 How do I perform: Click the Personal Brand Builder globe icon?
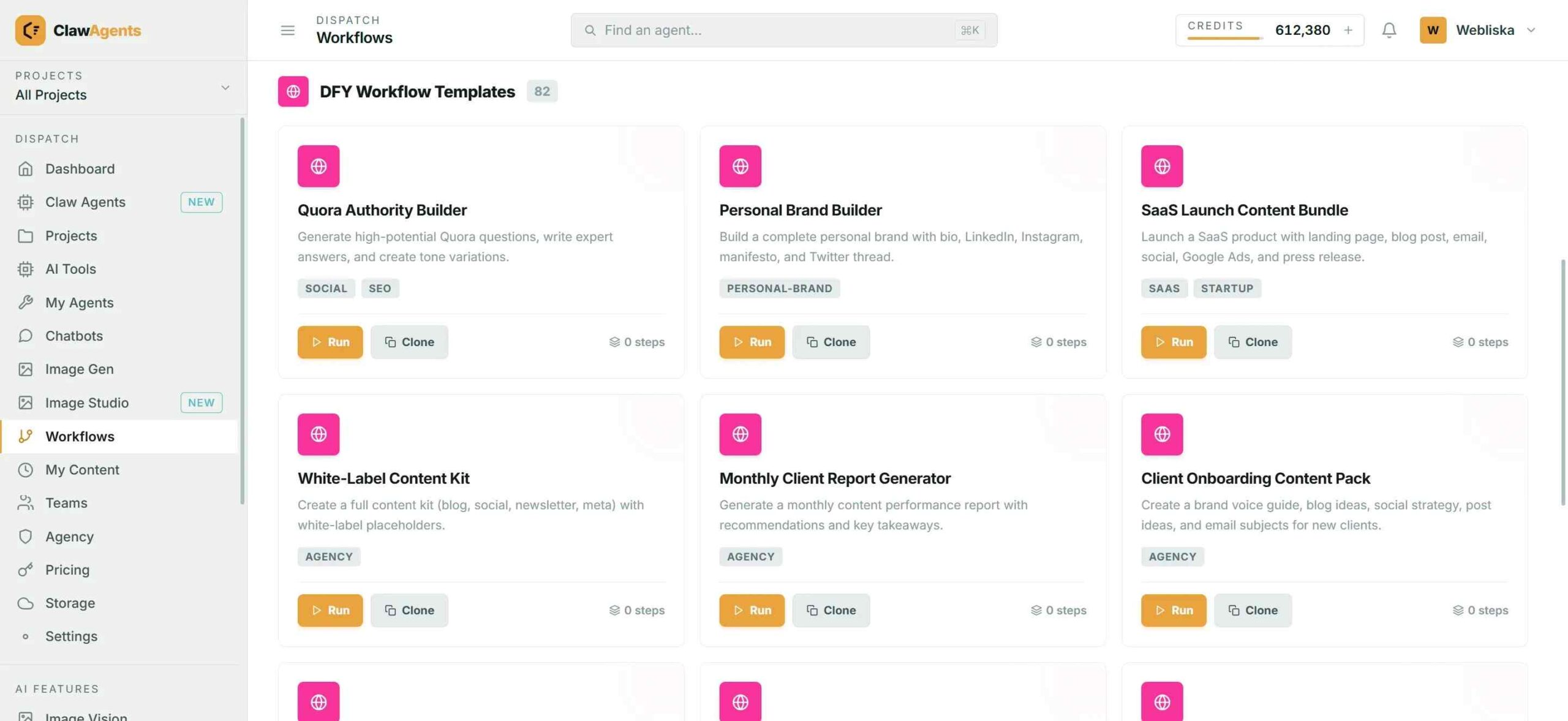[x=740, y=166]
